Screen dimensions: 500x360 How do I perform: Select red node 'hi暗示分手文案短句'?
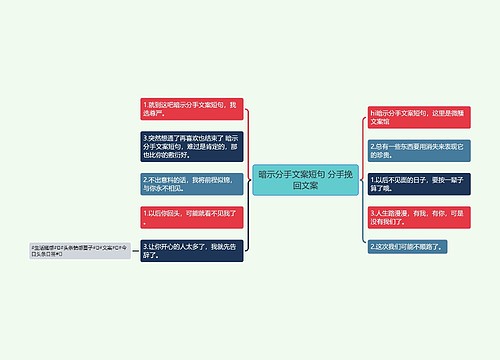(419, 117)
